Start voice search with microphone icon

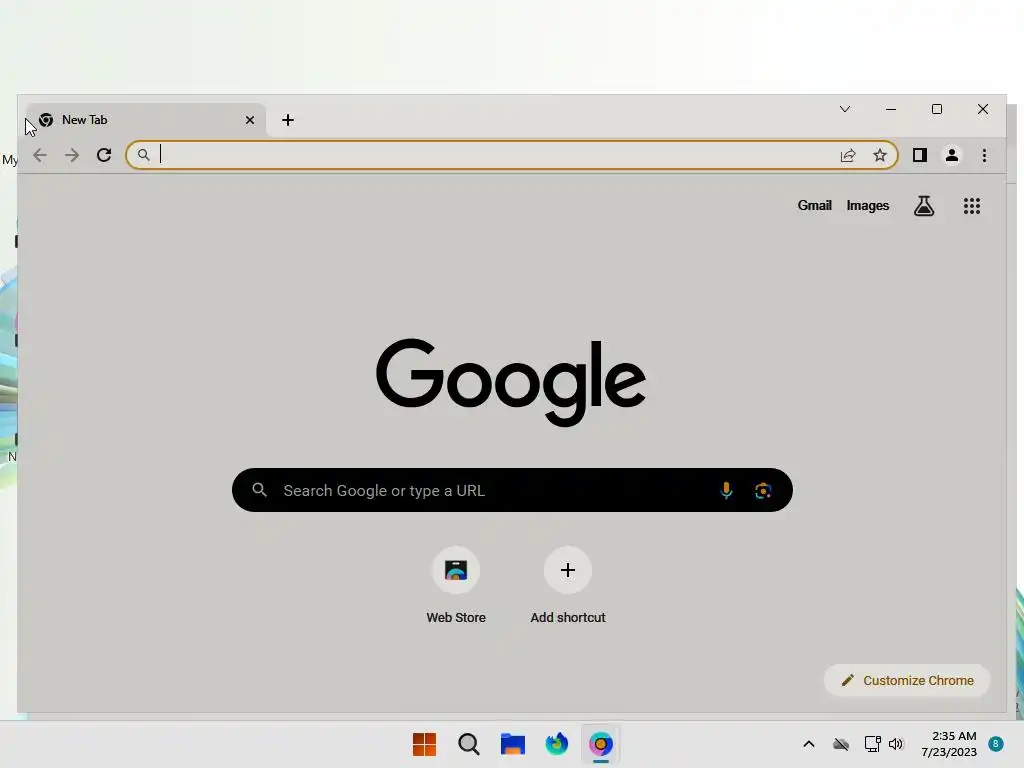point(726,490)
